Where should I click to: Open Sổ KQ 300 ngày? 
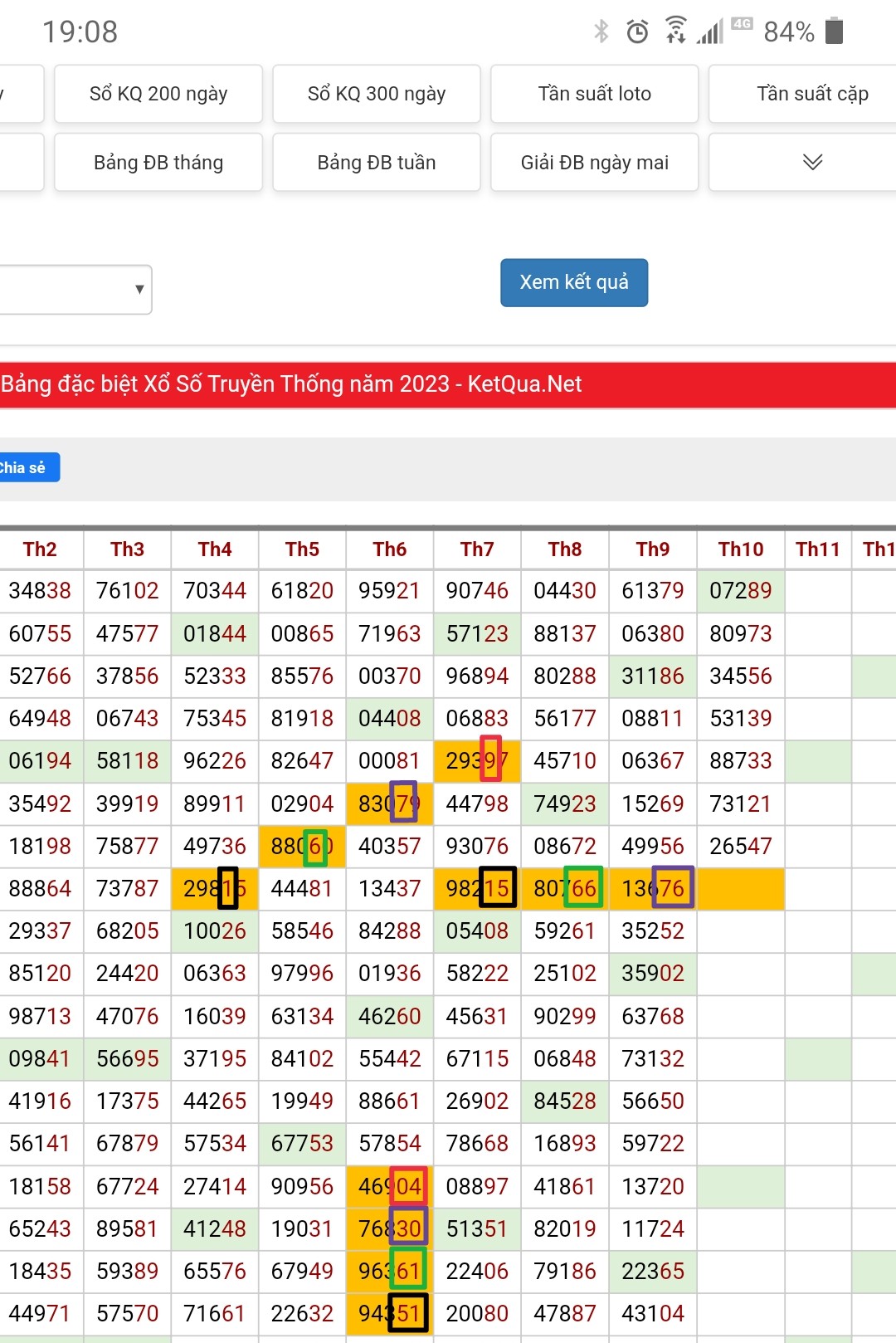point(377,94)
